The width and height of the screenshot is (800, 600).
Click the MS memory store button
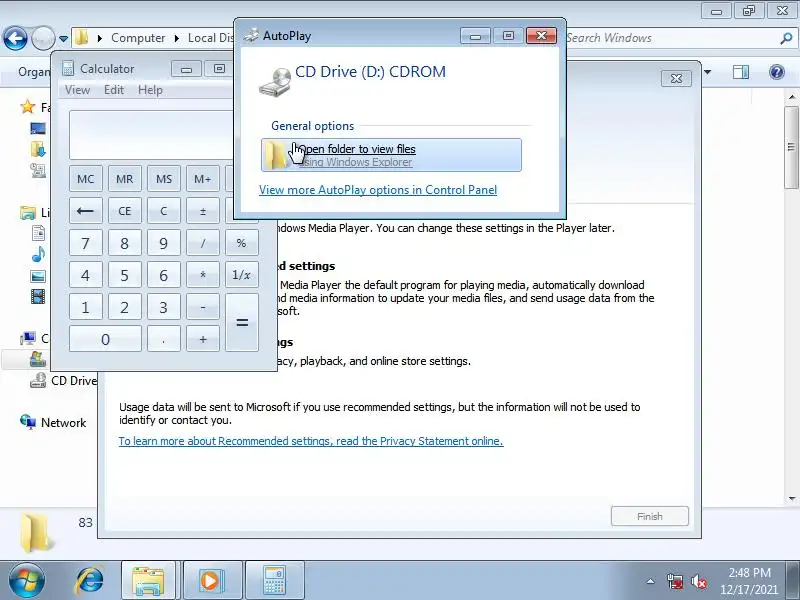click(164, 179)
